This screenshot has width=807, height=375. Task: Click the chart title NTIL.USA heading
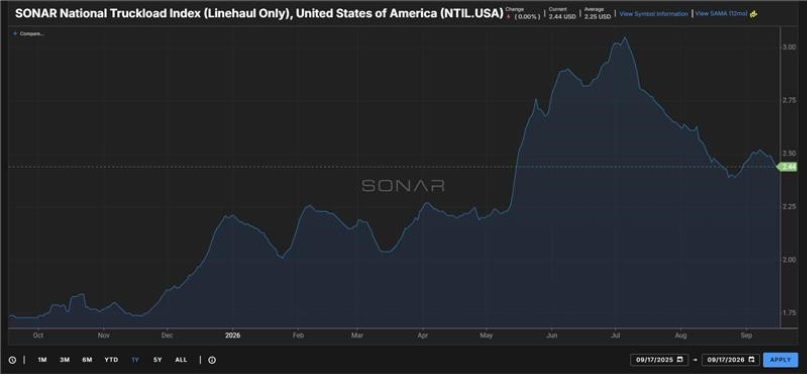[259, 14]
